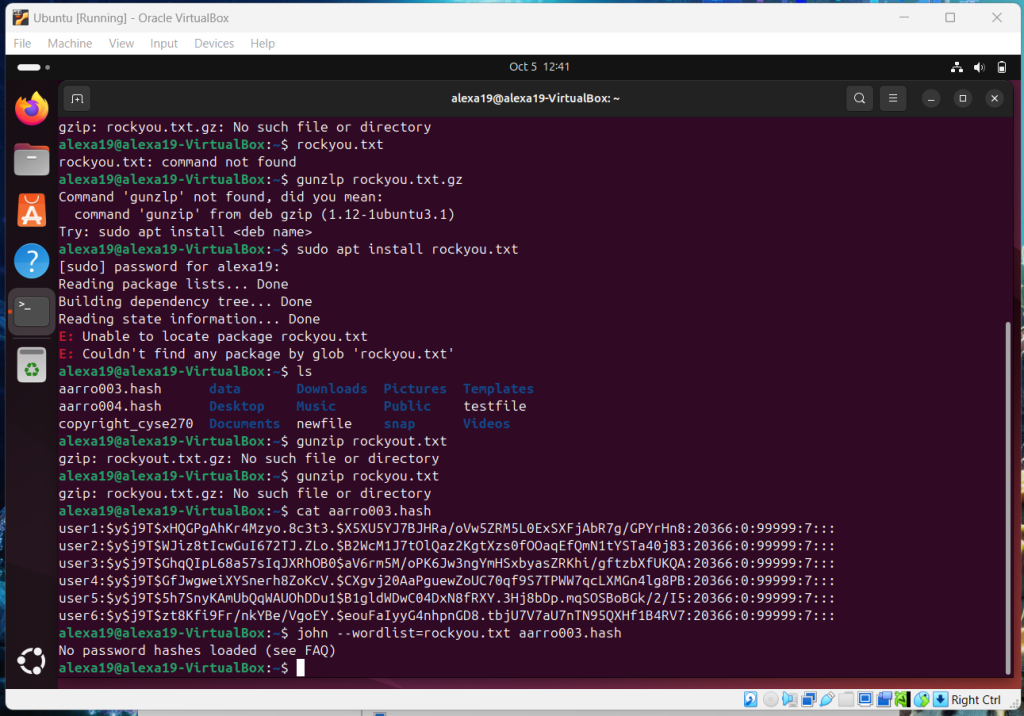Click the Oct 5 12:41 clock
The width and height of the screenshot is (1024, 716).
tap(539, 67)
